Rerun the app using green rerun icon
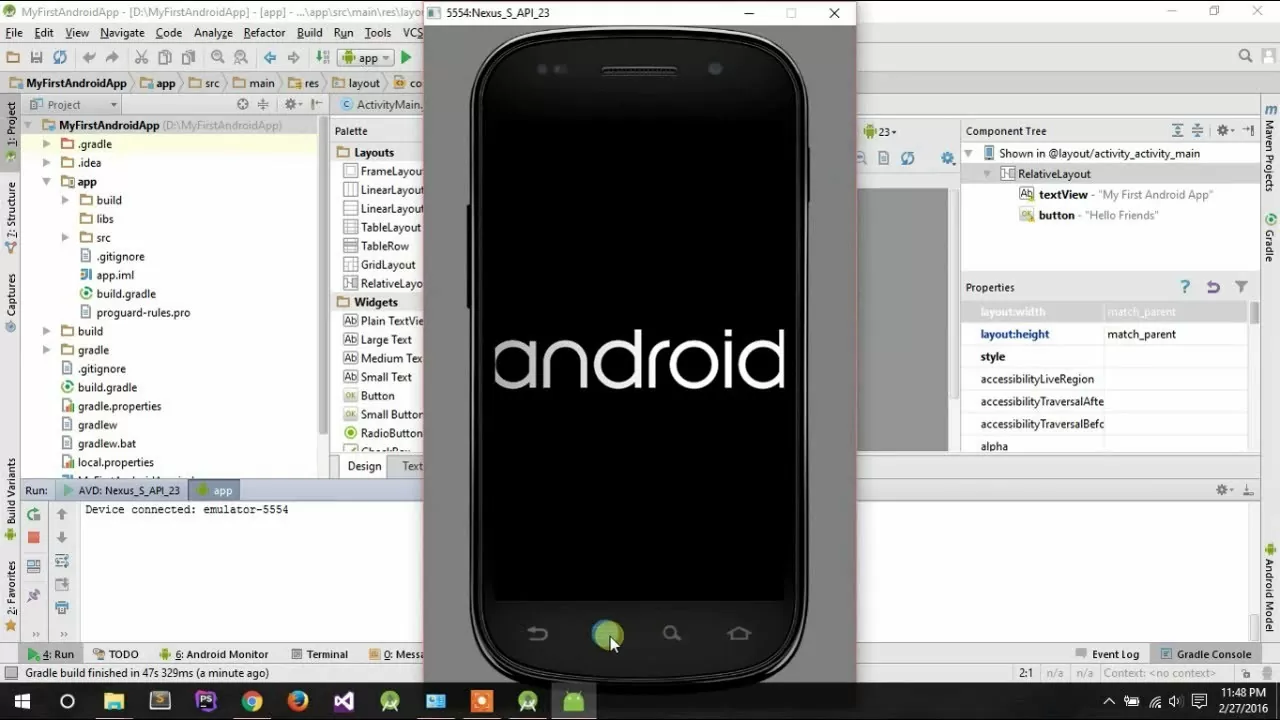 33,514
